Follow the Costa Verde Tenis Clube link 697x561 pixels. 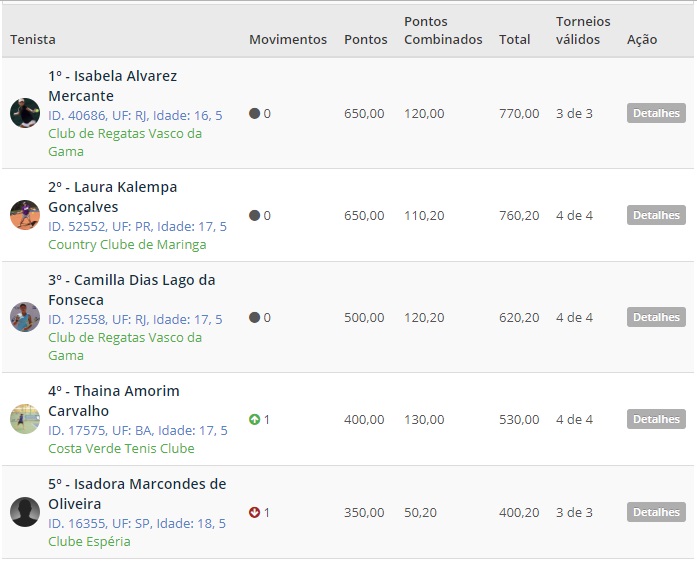click(x=121, y=449)
